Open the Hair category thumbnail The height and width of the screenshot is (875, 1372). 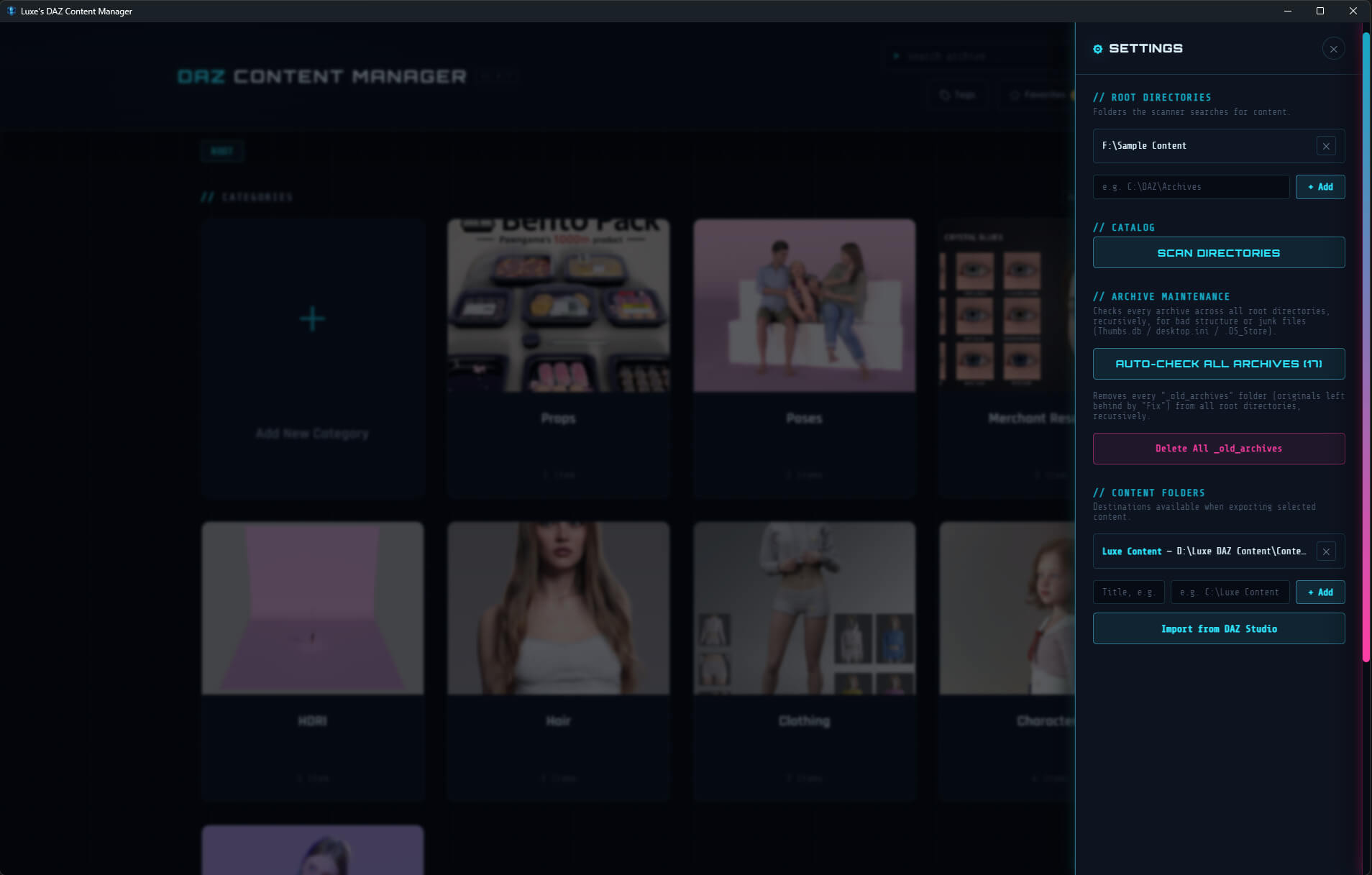pos(559,608)
